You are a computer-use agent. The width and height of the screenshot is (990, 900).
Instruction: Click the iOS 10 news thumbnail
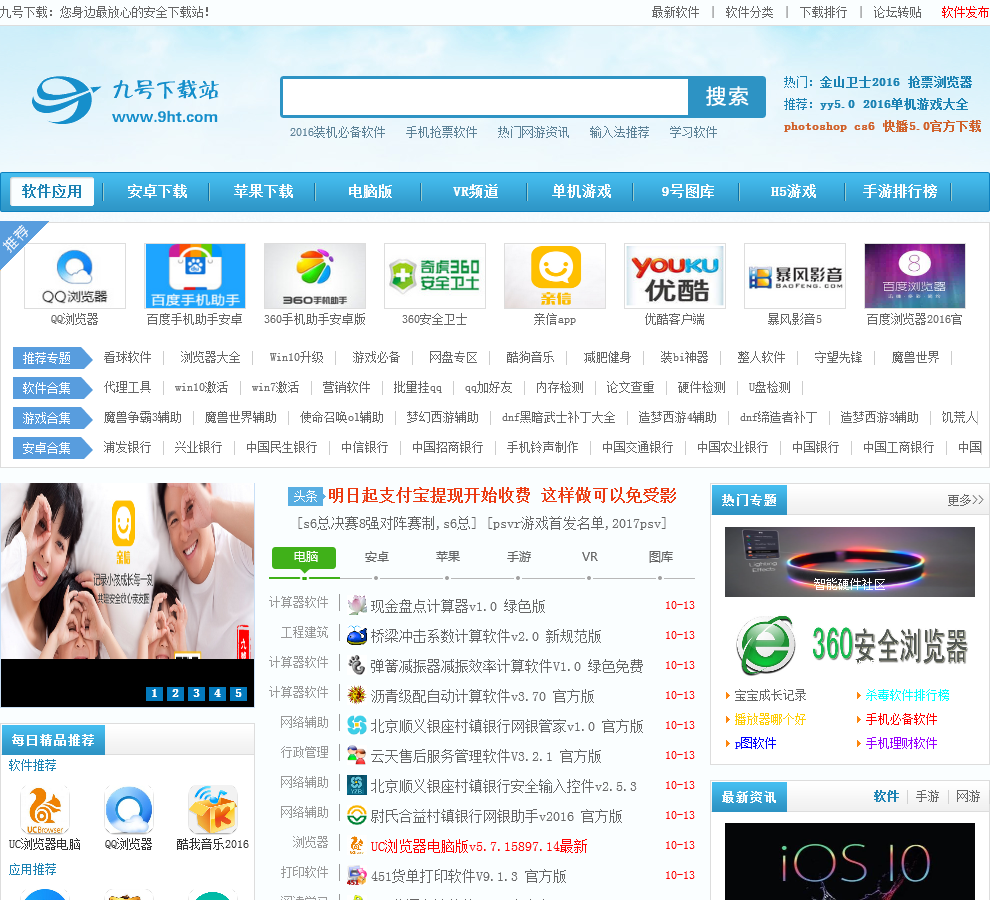(850, 861)
